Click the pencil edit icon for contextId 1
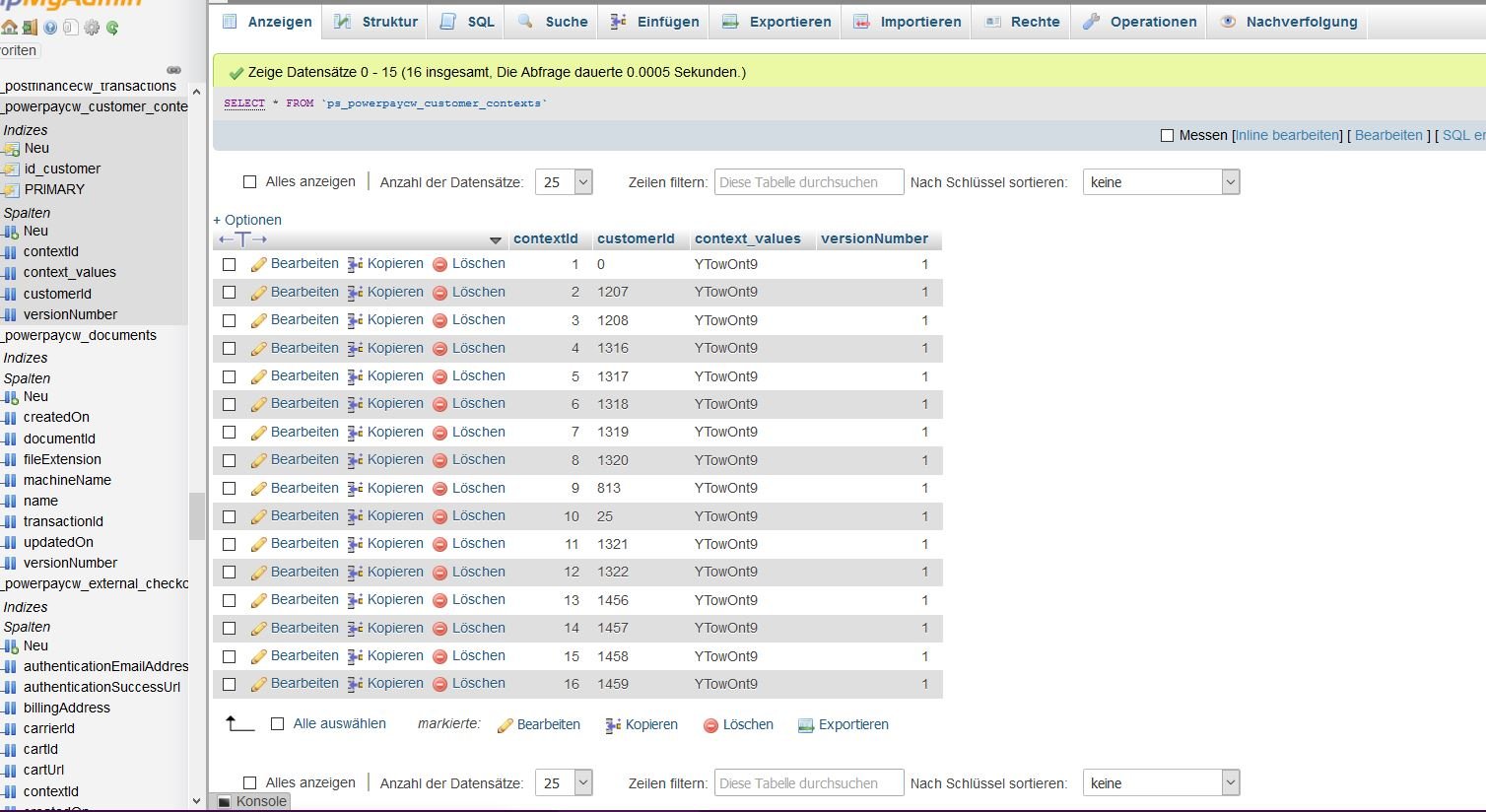The image size is (1486, 812). tap(259, 265)
